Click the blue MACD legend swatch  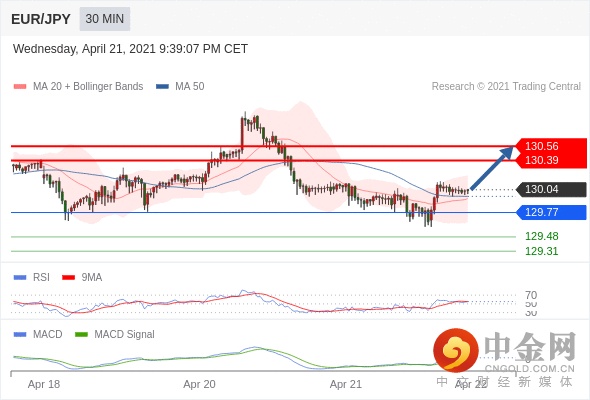[20, 335]
